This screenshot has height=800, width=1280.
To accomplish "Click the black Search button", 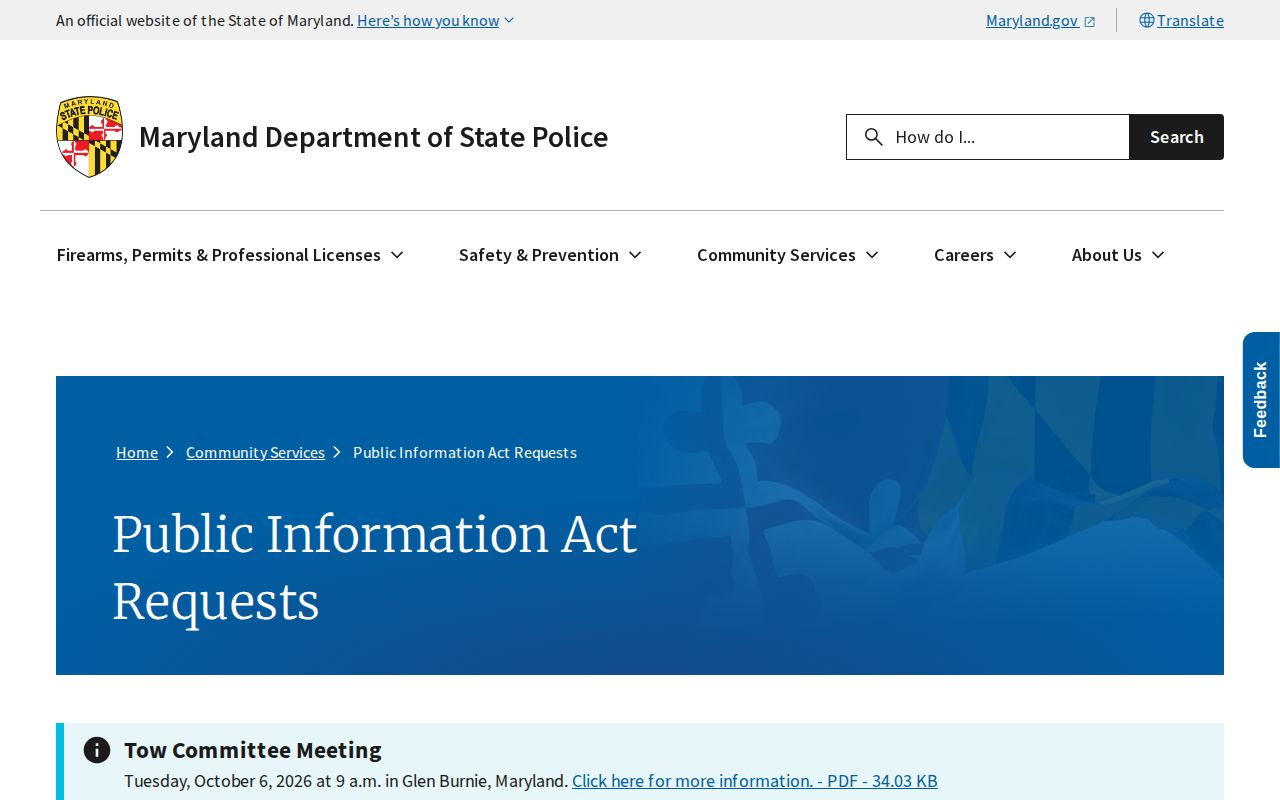I will 1177,137.
